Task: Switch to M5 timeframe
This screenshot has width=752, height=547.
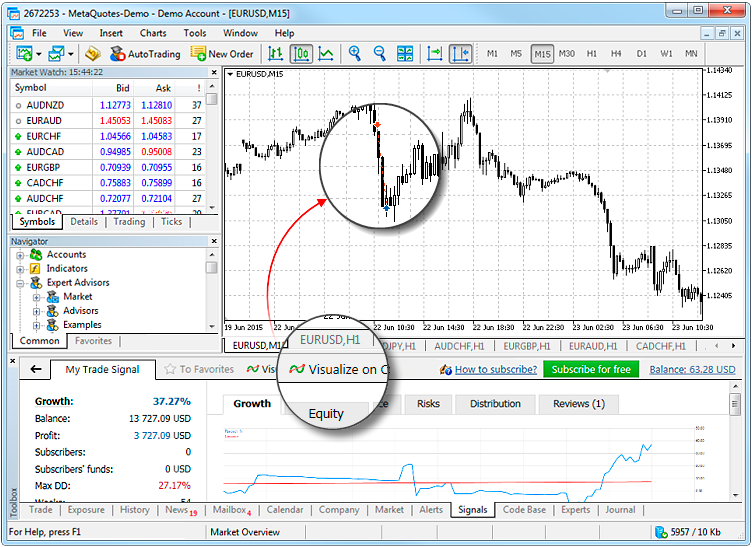Action: point(516,54)
